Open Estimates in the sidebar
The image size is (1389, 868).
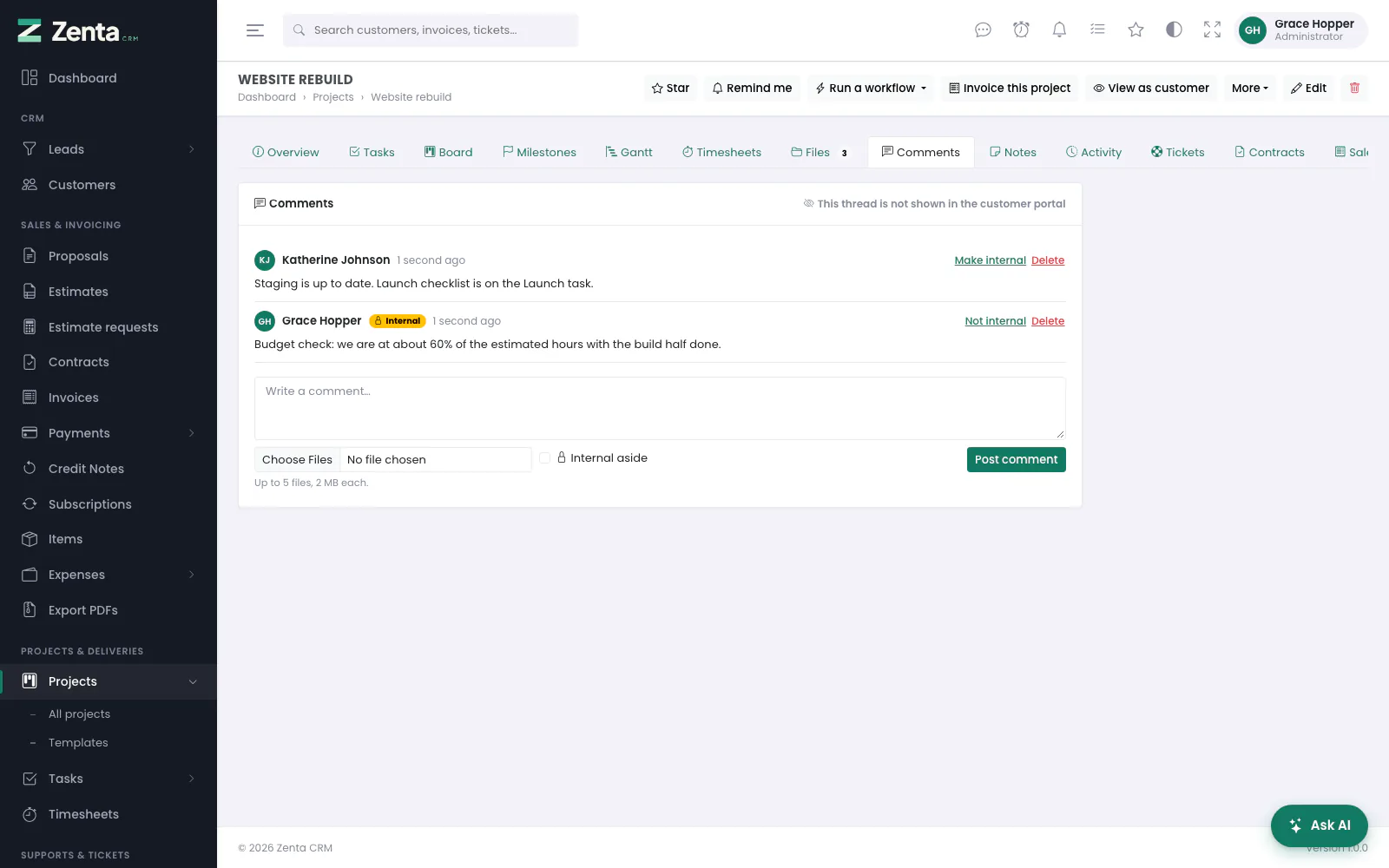[109, 292]
